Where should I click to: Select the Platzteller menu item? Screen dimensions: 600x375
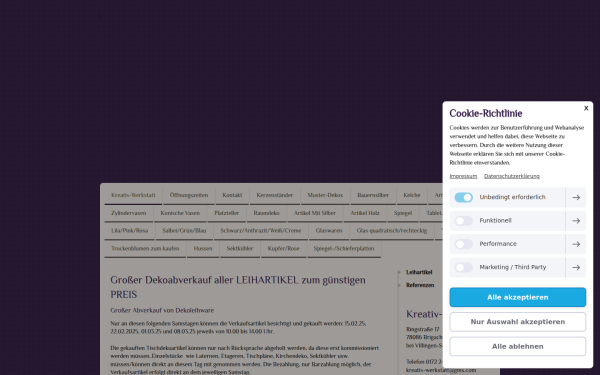coord(227,213)
